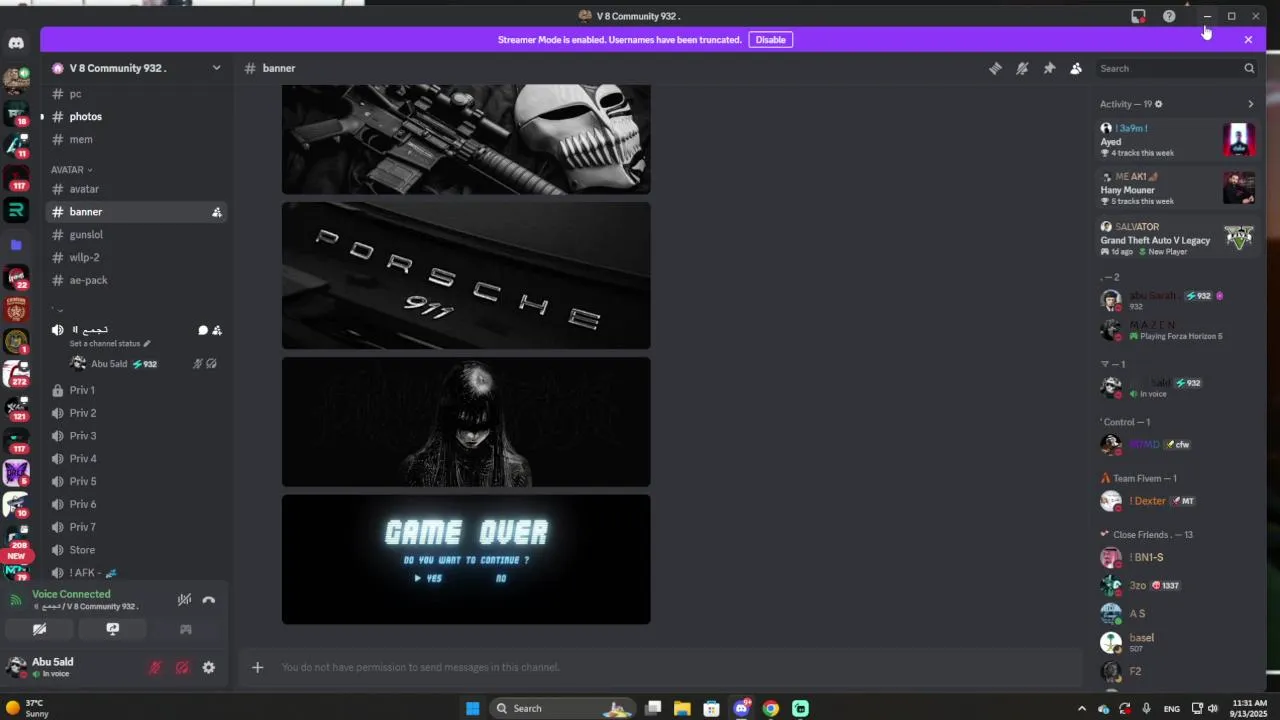The width and height of the screenshot is (1280, 720).
Task: Create invite icon next to banner channel
Action: 217,212
